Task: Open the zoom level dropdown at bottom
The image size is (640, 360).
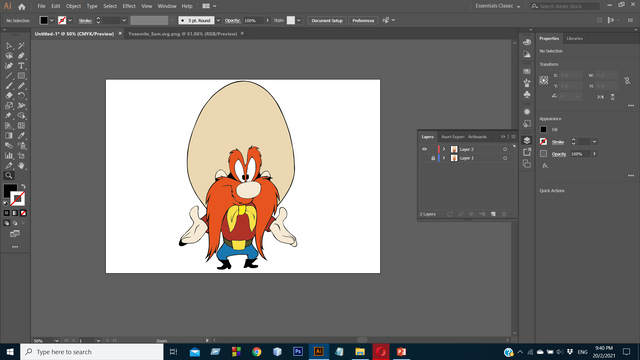Action: (x=56, y=340)
